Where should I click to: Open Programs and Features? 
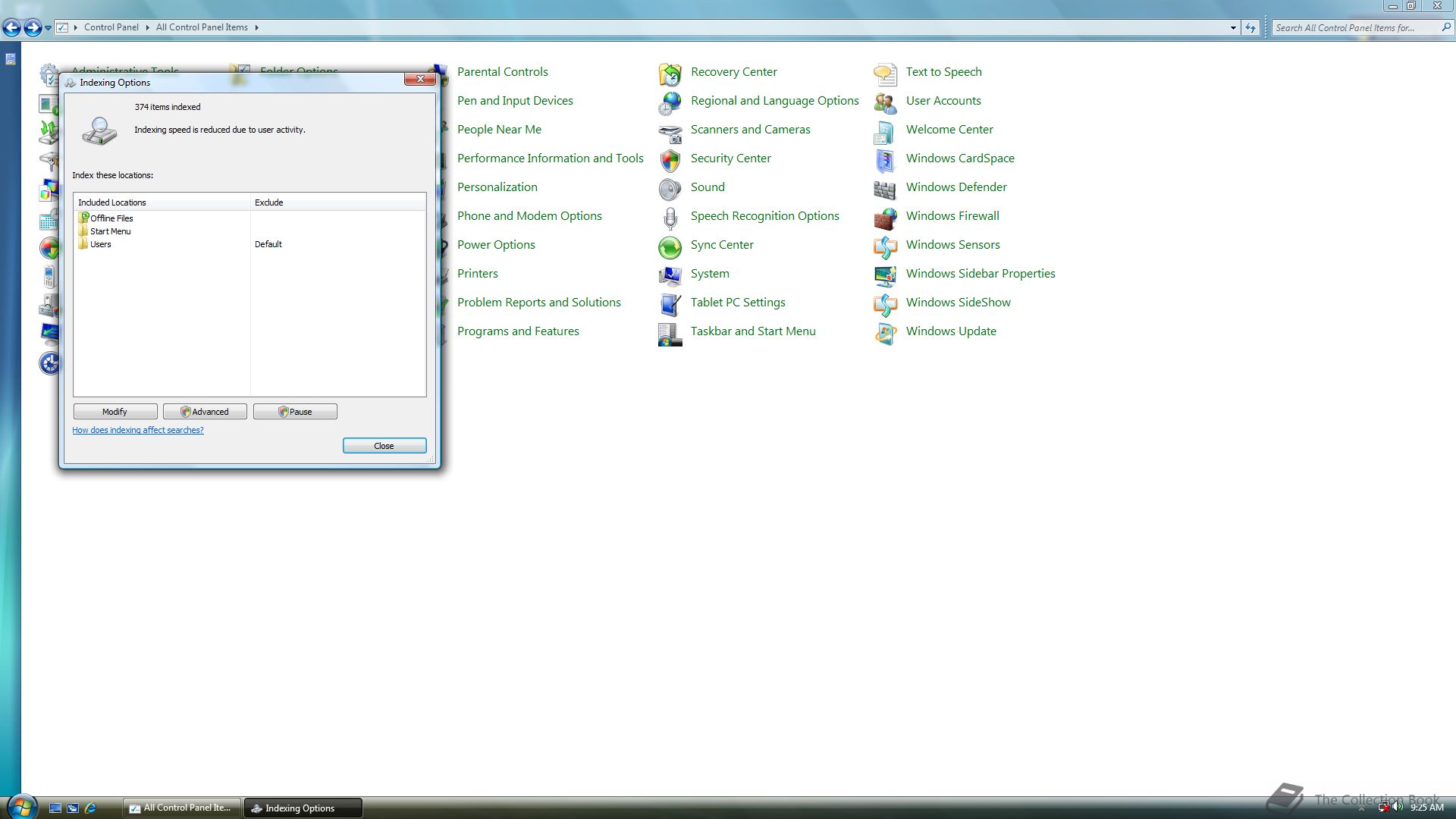click(x=518, y=331)
